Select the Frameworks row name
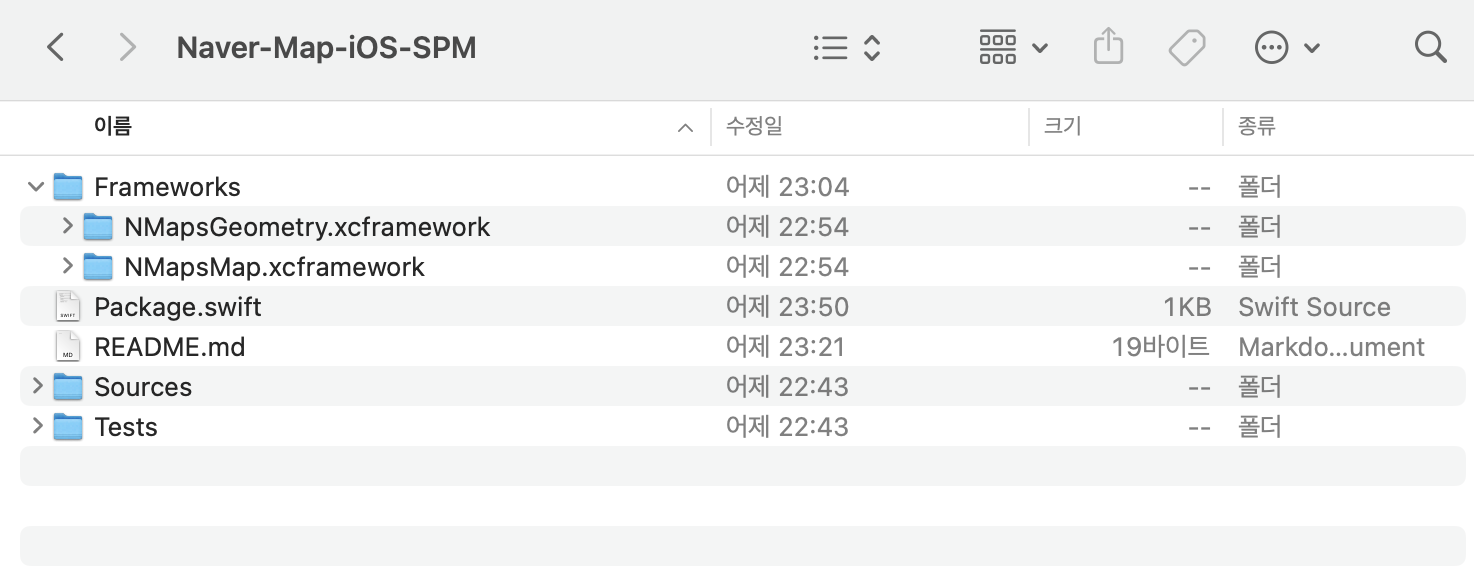1474x583 pixels. [167, 187]
